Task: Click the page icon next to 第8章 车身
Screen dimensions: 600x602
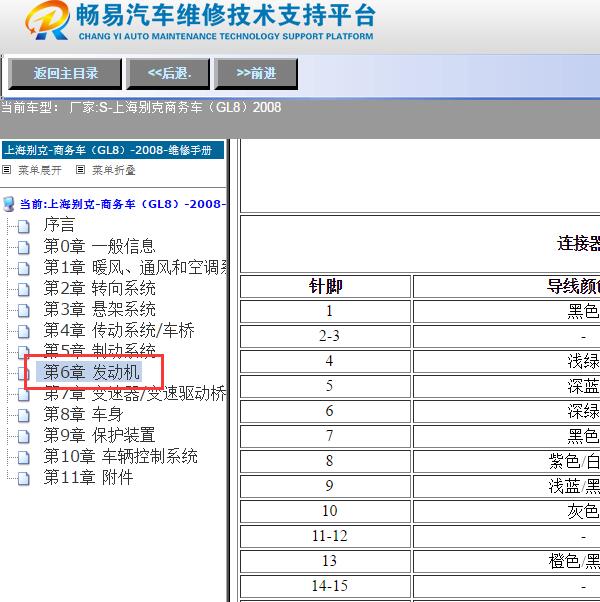Action: pos(24,416)
